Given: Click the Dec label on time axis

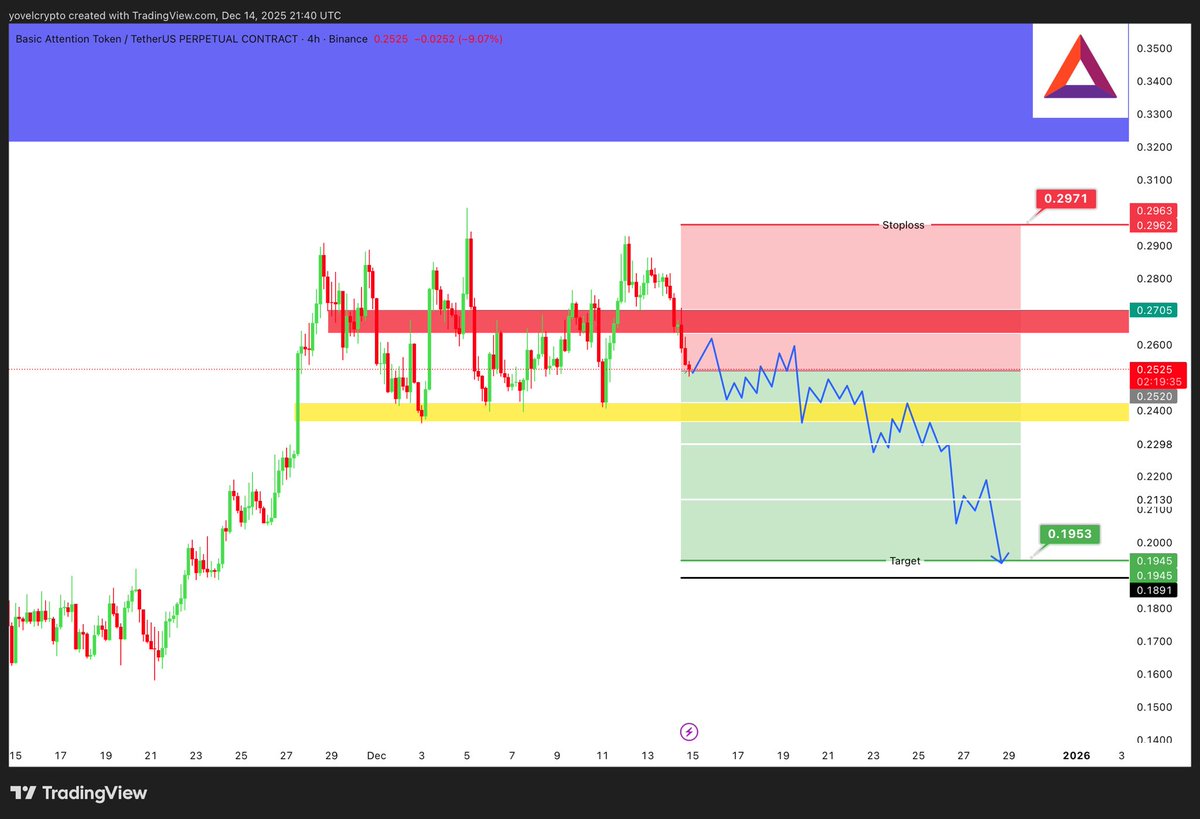Looking at the screenshot, I should pos(375,756).
